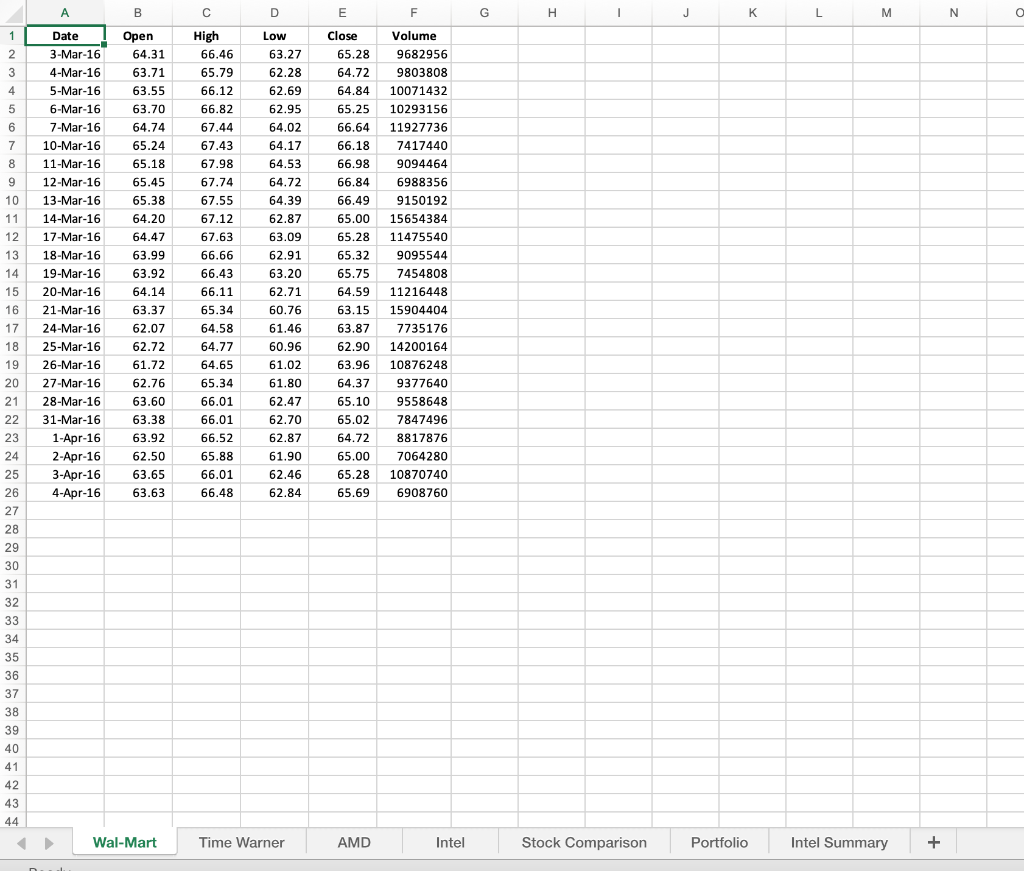The width and height of the screenshot is (1024, 871).
Task: Select the Close header cell in E1
Action: coord(342,35)
